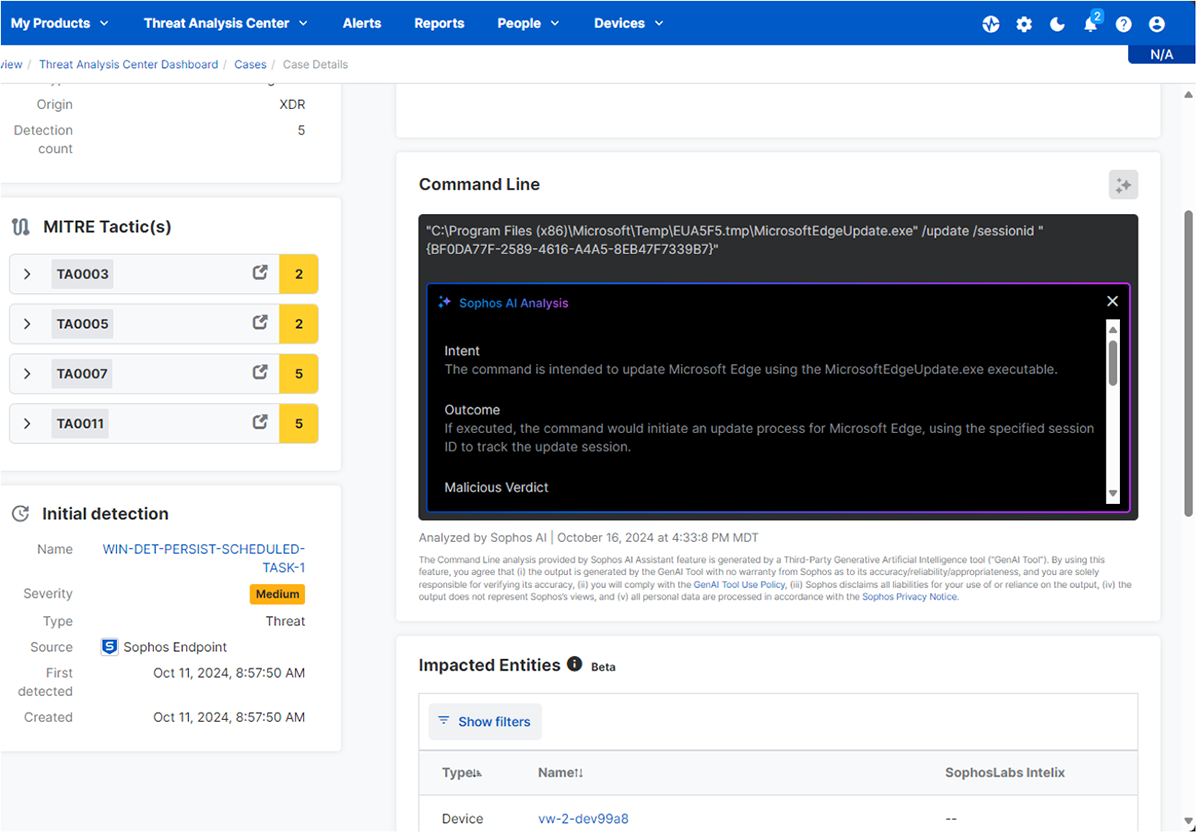The height and width of the screenshot is (836, 1200).
Task: Click the help question mark icon
Action: click(x=1124, y=24)
